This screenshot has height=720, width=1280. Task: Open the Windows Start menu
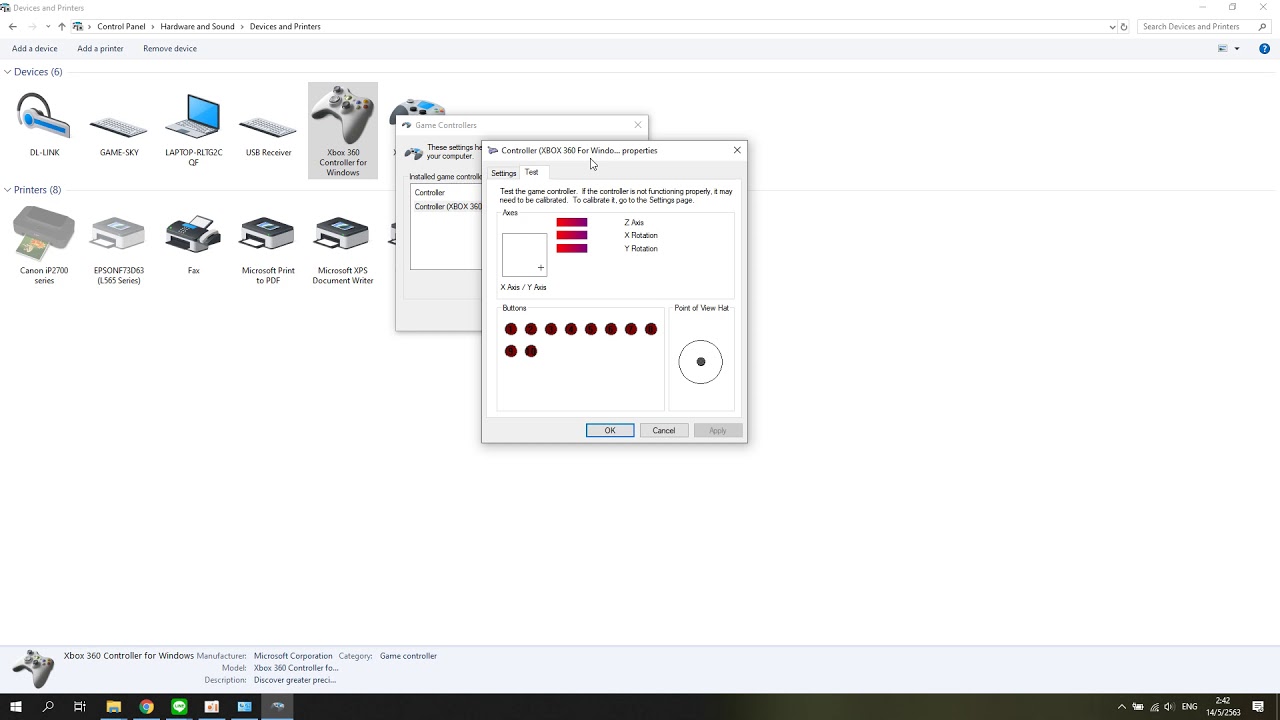(16, 706)
